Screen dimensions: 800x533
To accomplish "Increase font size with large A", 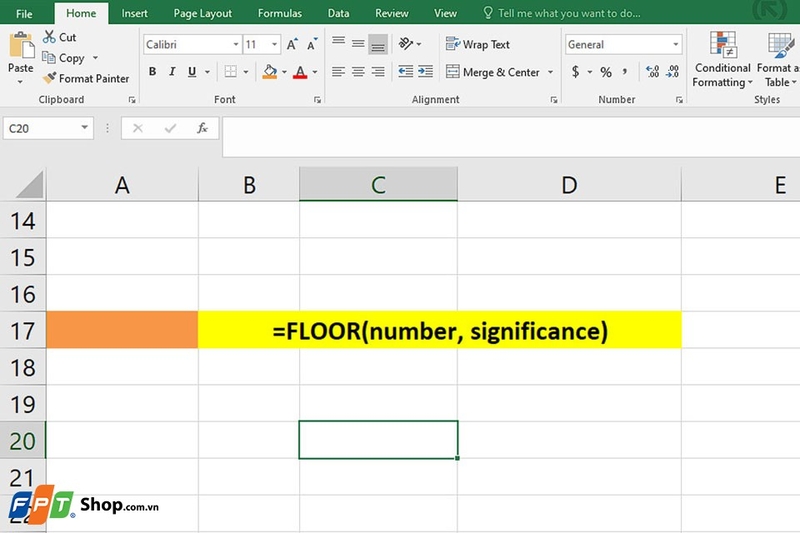I will point(291,44).
